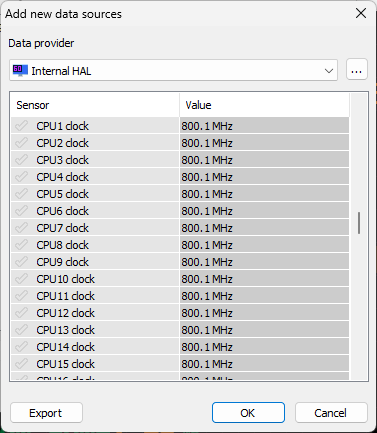Select the CPU9 clock sensor entry
This screenshot has height=433, width=377.
click(x=62, y=262)
